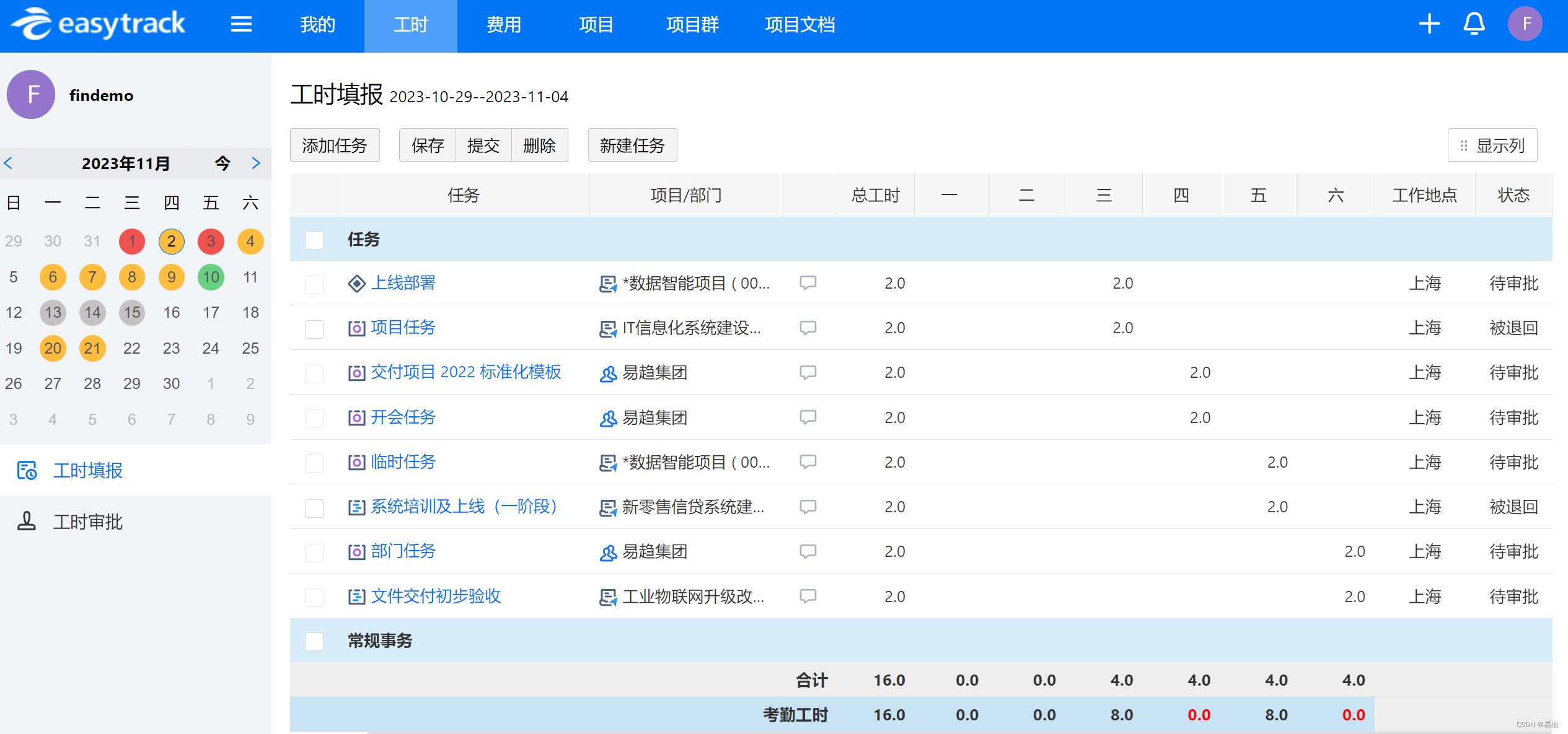Click the easytrack logo
This screenshot has height=734, width=1568.
click(x=99, y=24)
